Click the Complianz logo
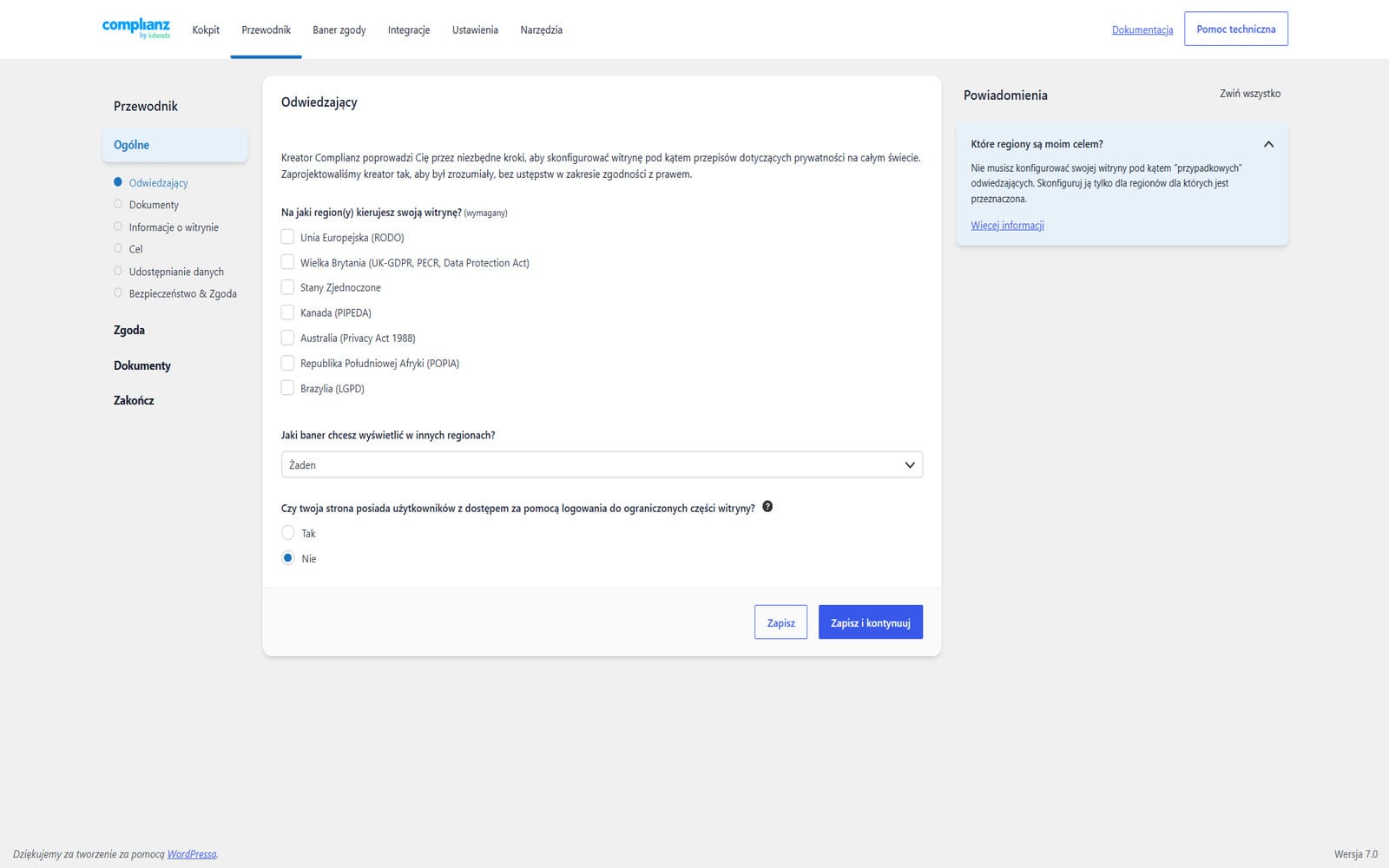1389x868 pixels. [136, 29]
